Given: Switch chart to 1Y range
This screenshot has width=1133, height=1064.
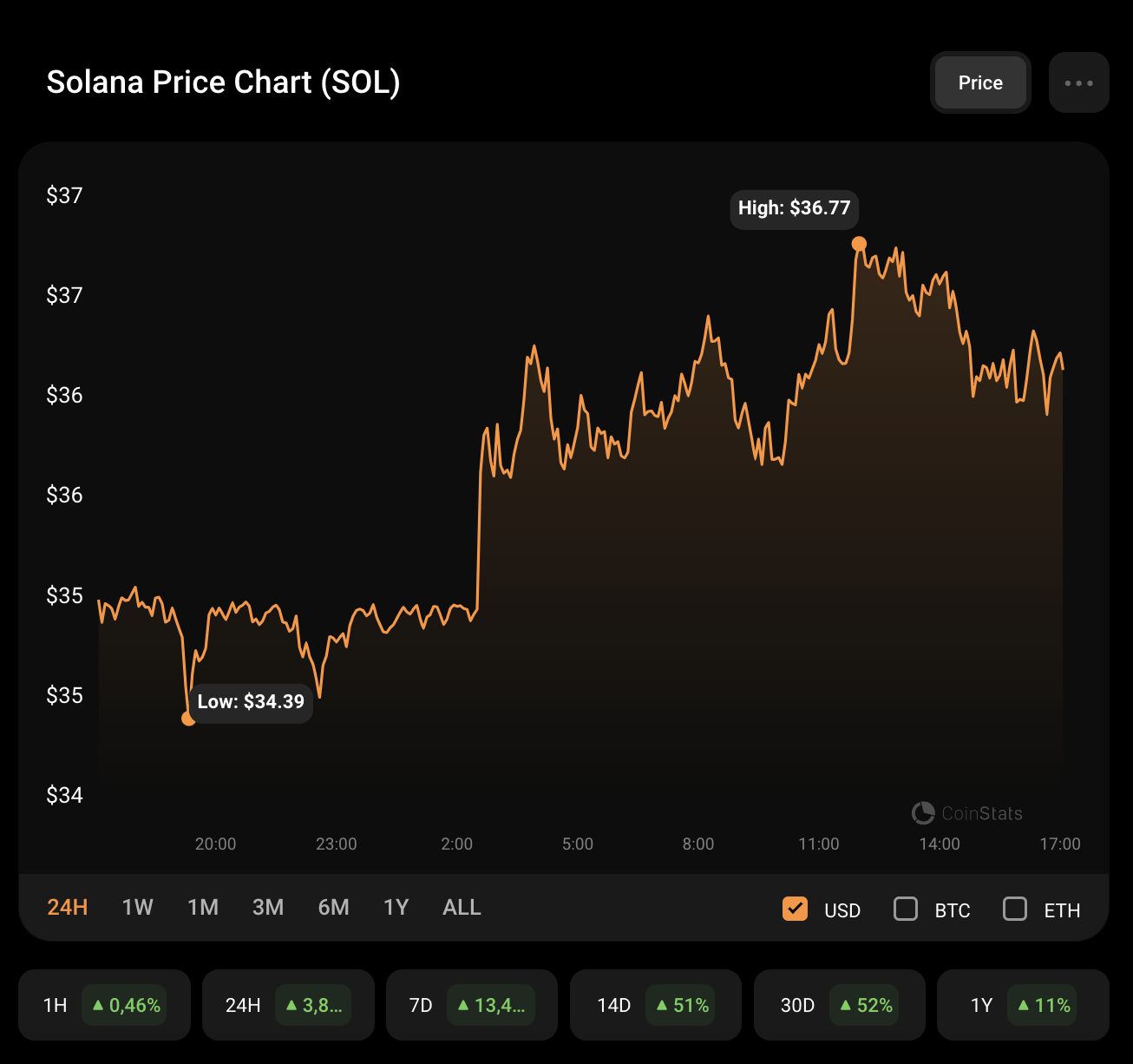Looking at the screenshot, I should click(396, 908).
